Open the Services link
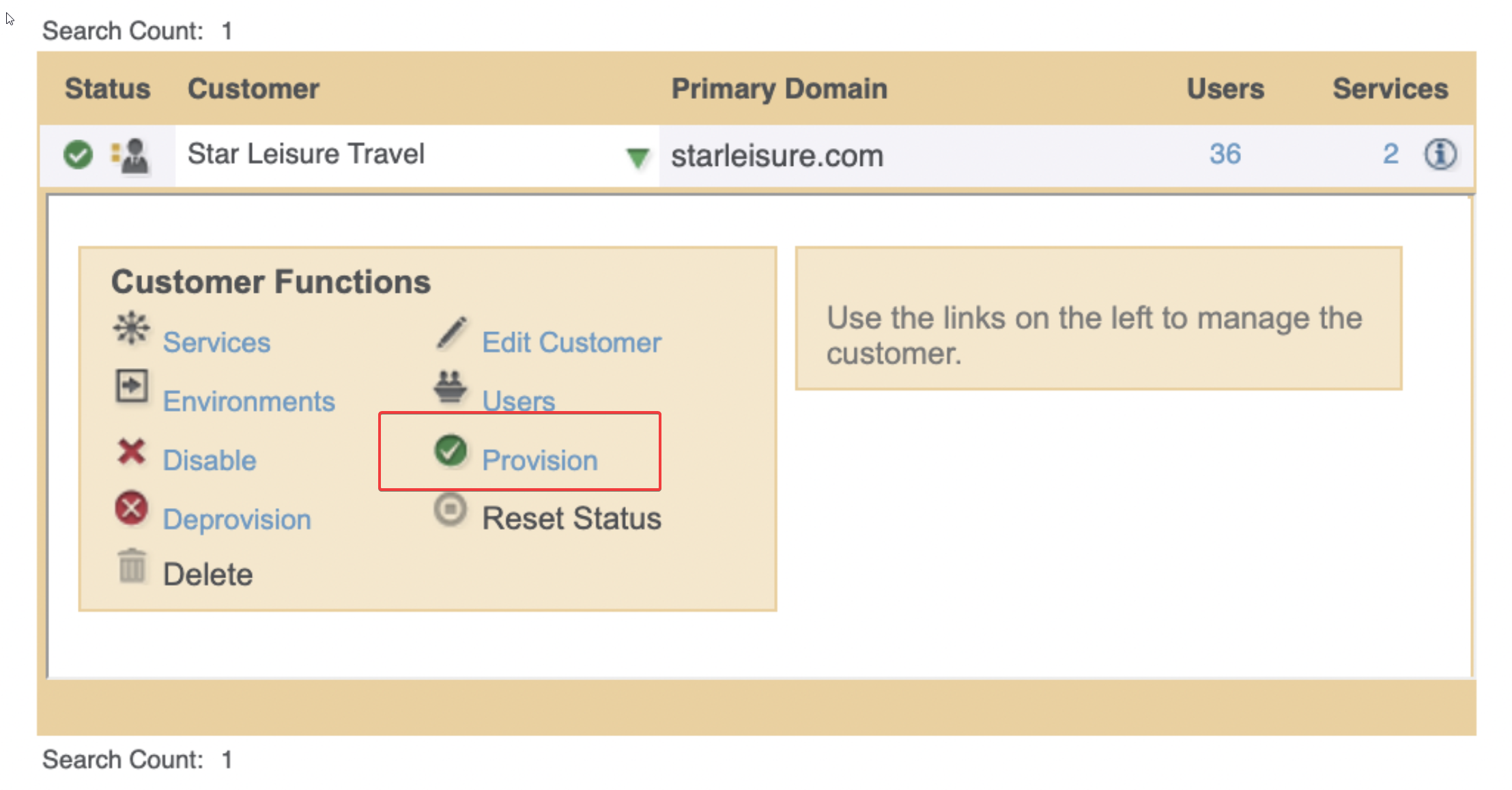The image size is (1512, 790). tap(216, 343)
